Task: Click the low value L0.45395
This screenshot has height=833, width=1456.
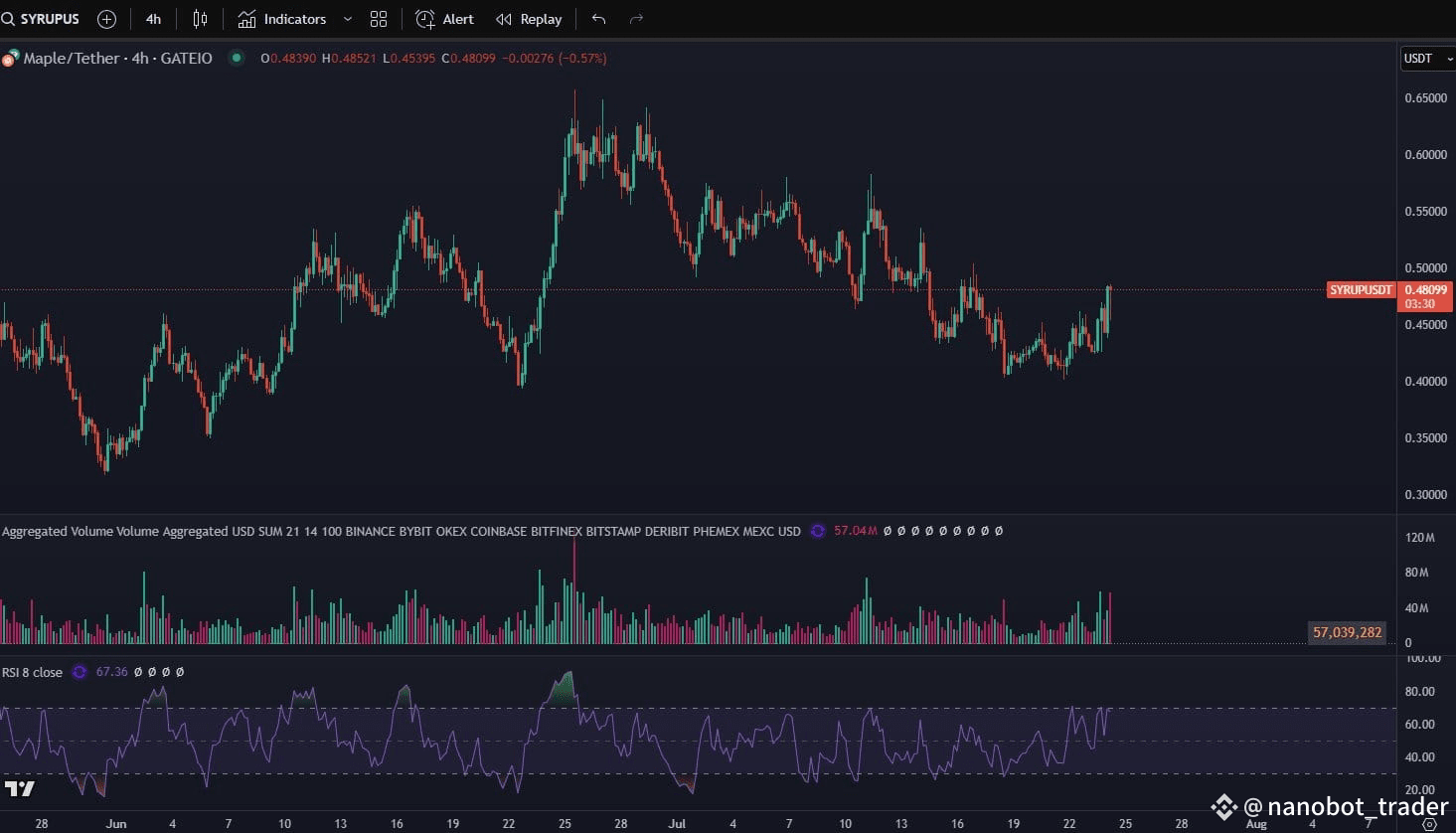Action: pos(409,58)
